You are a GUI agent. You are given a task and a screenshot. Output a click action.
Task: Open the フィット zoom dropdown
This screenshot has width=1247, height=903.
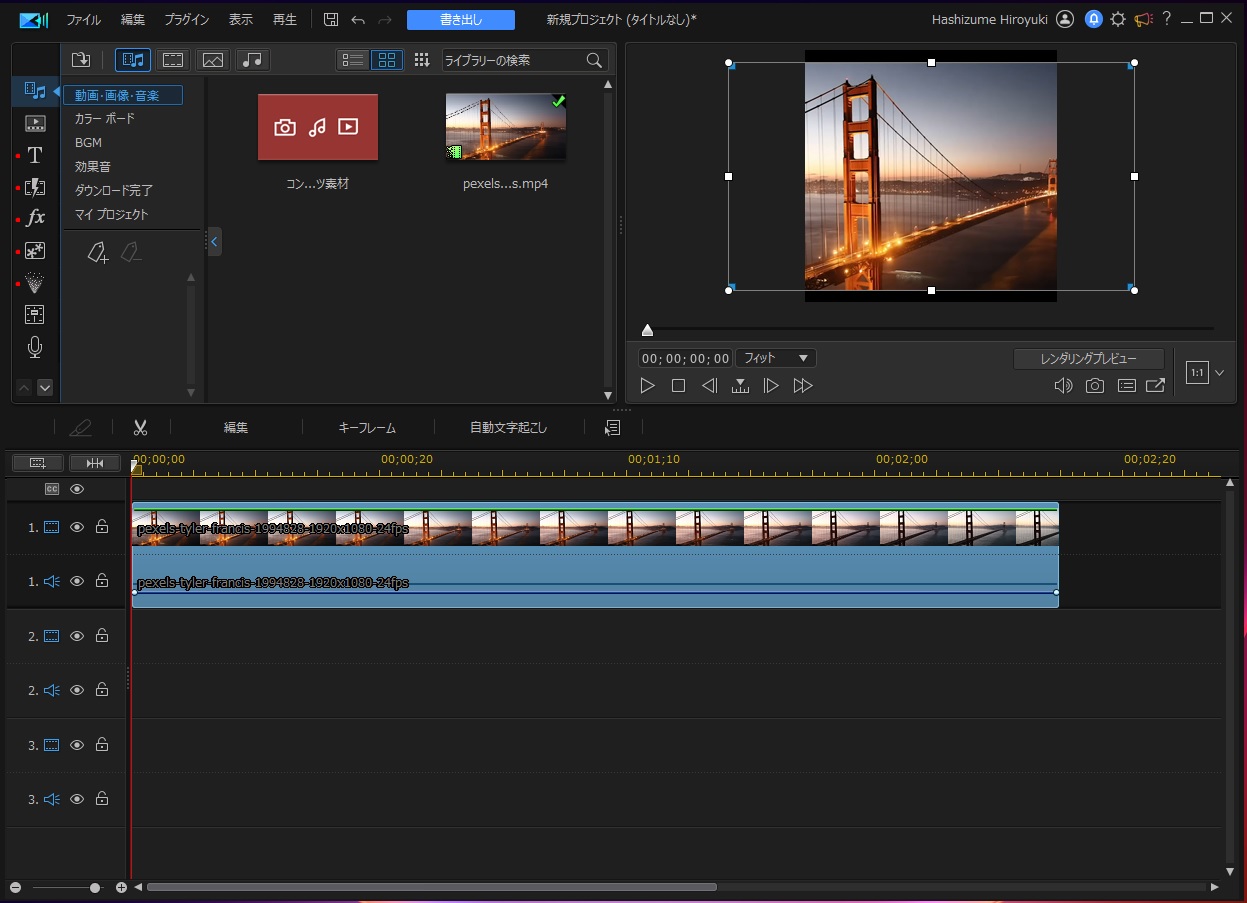tap(776, 358)
